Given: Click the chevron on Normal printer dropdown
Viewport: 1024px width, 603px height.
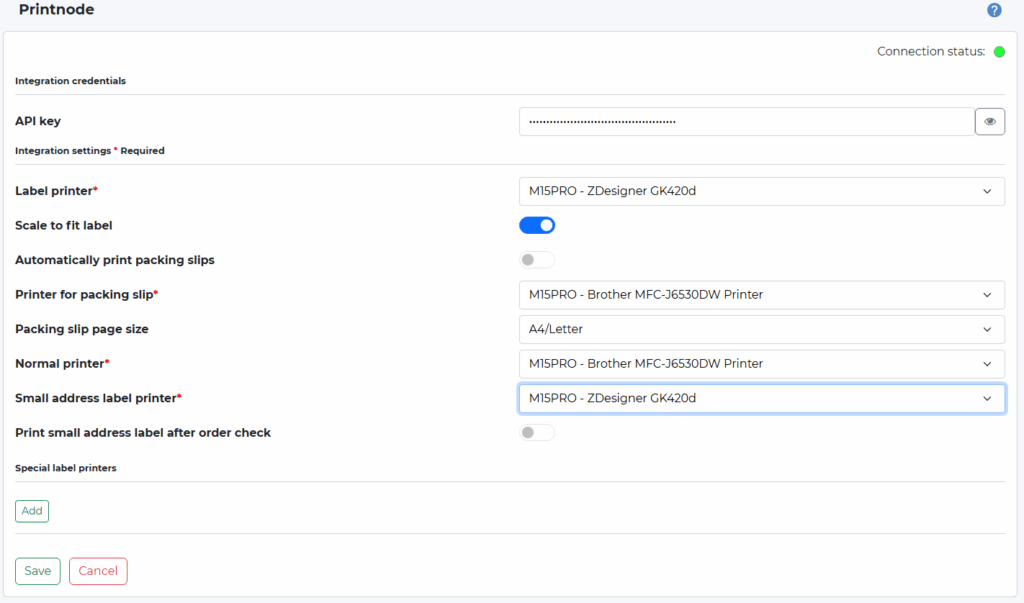Looking at the screenshot, I should click(985, 363).
